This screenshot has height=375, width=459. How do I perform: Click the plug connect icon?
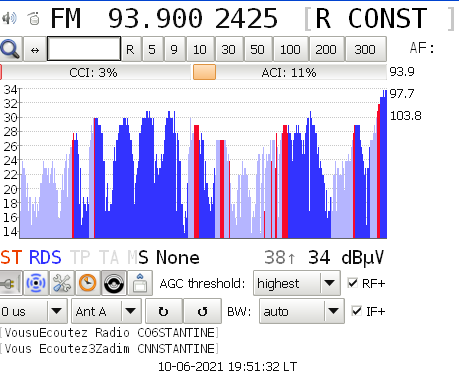tap(11, 283)
